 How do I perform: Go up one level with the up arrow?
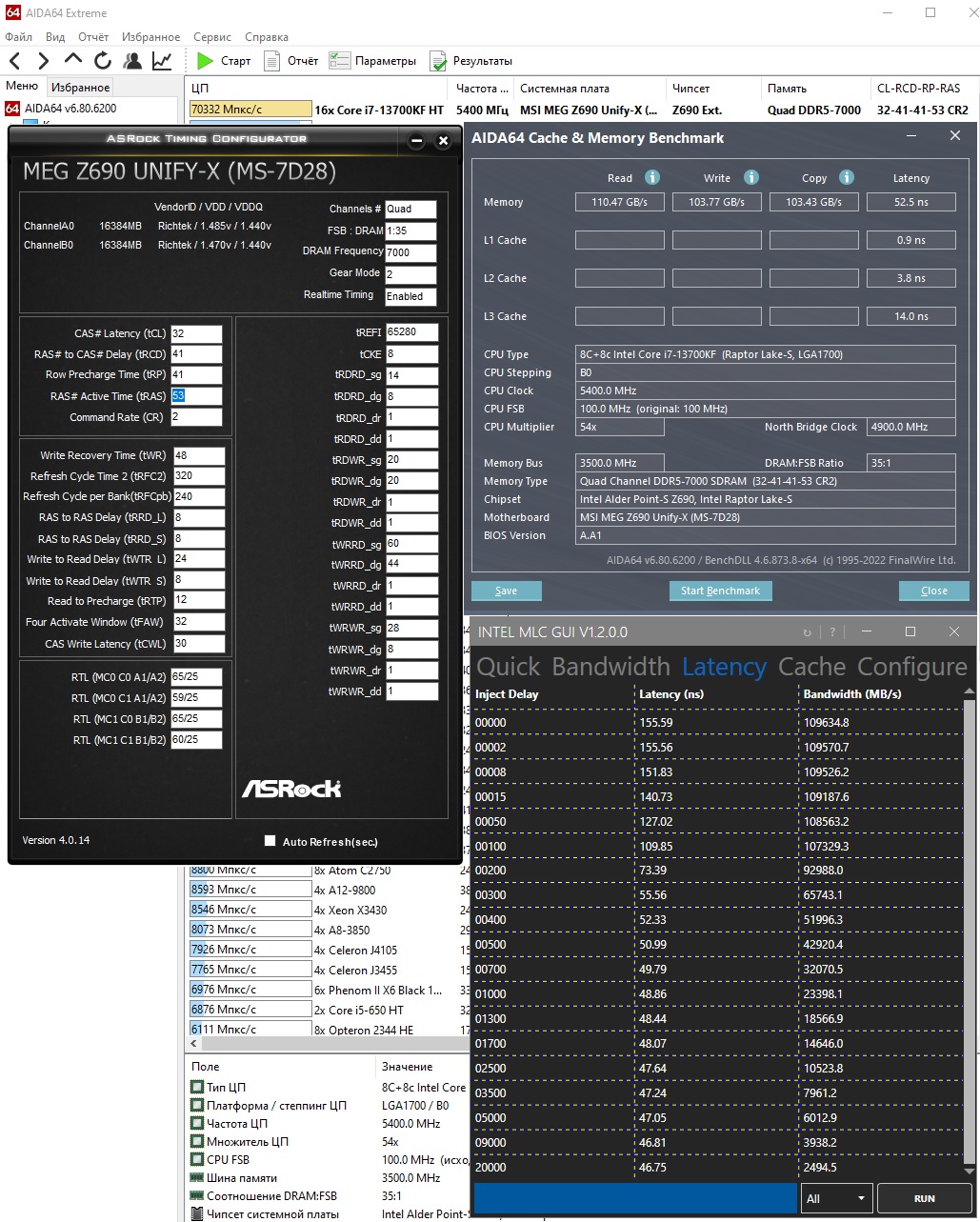coord(73,61)
